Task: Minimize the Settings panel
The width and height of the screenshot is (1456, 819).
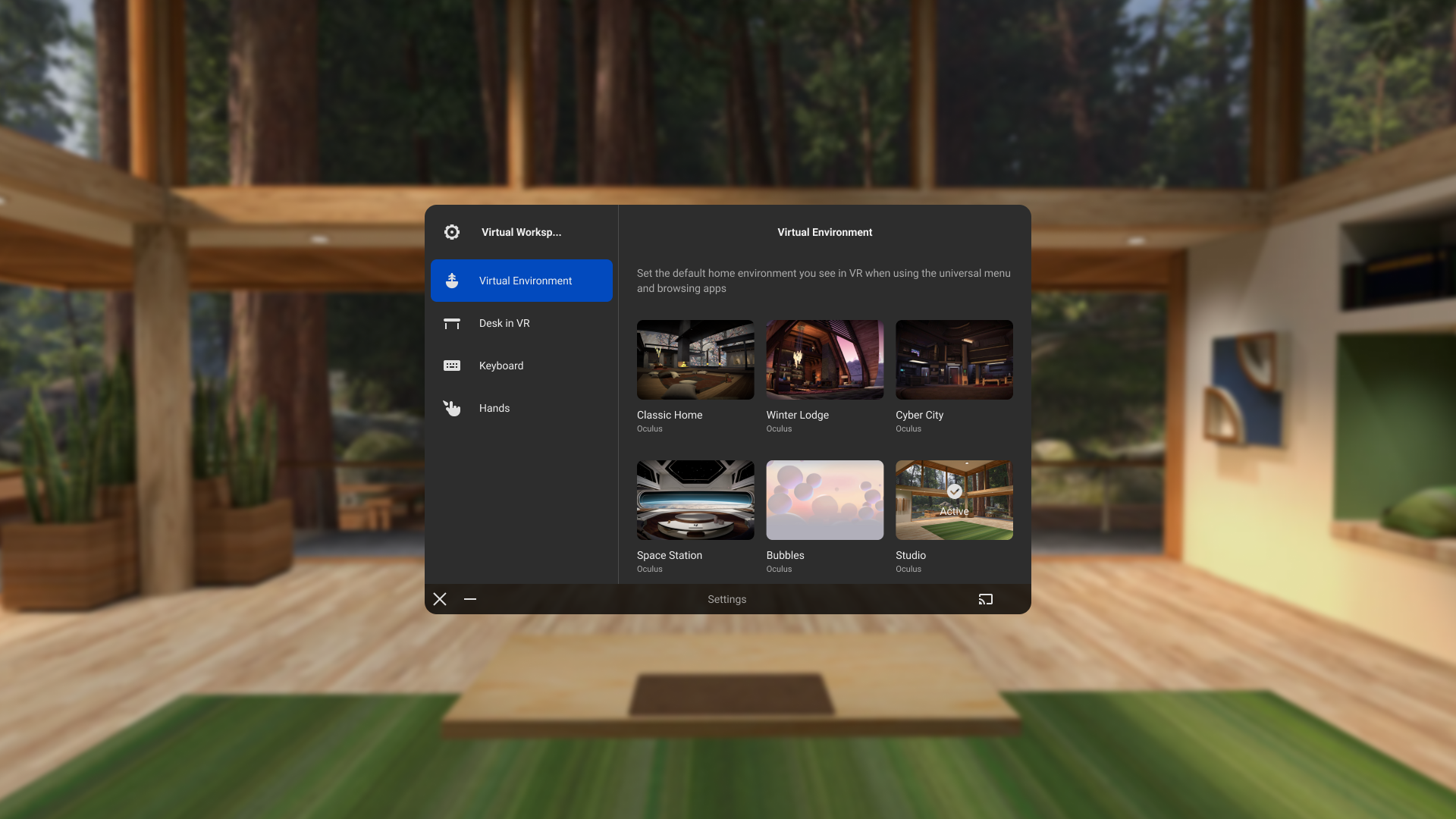Action: coord(470,599)
